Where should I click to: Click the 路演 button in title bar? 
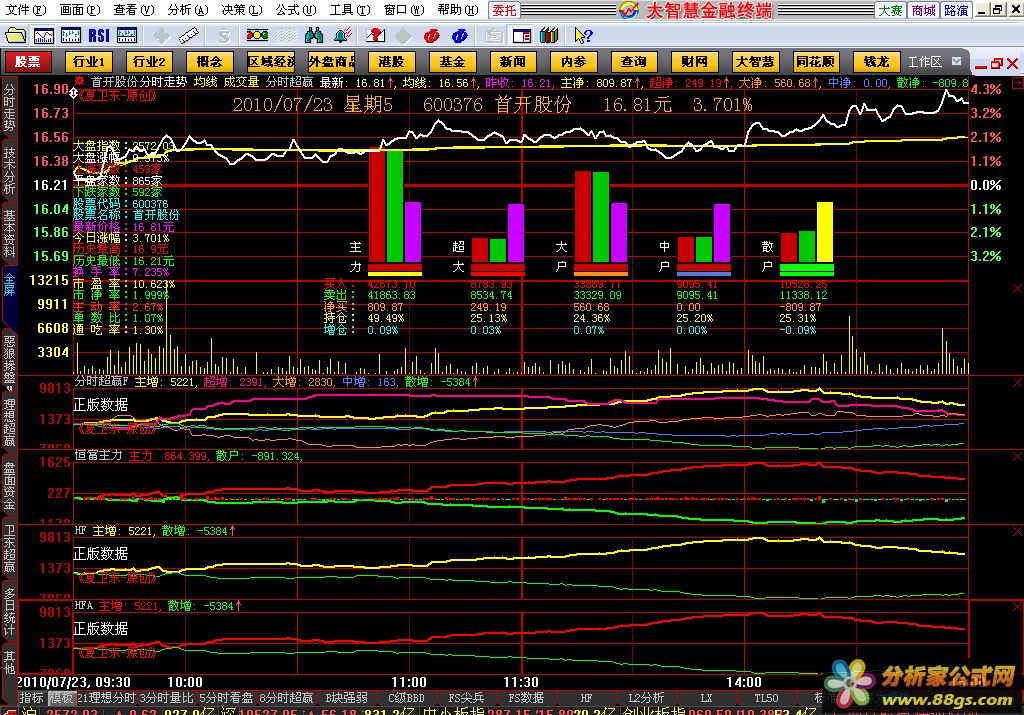click(x=956, y=10)
